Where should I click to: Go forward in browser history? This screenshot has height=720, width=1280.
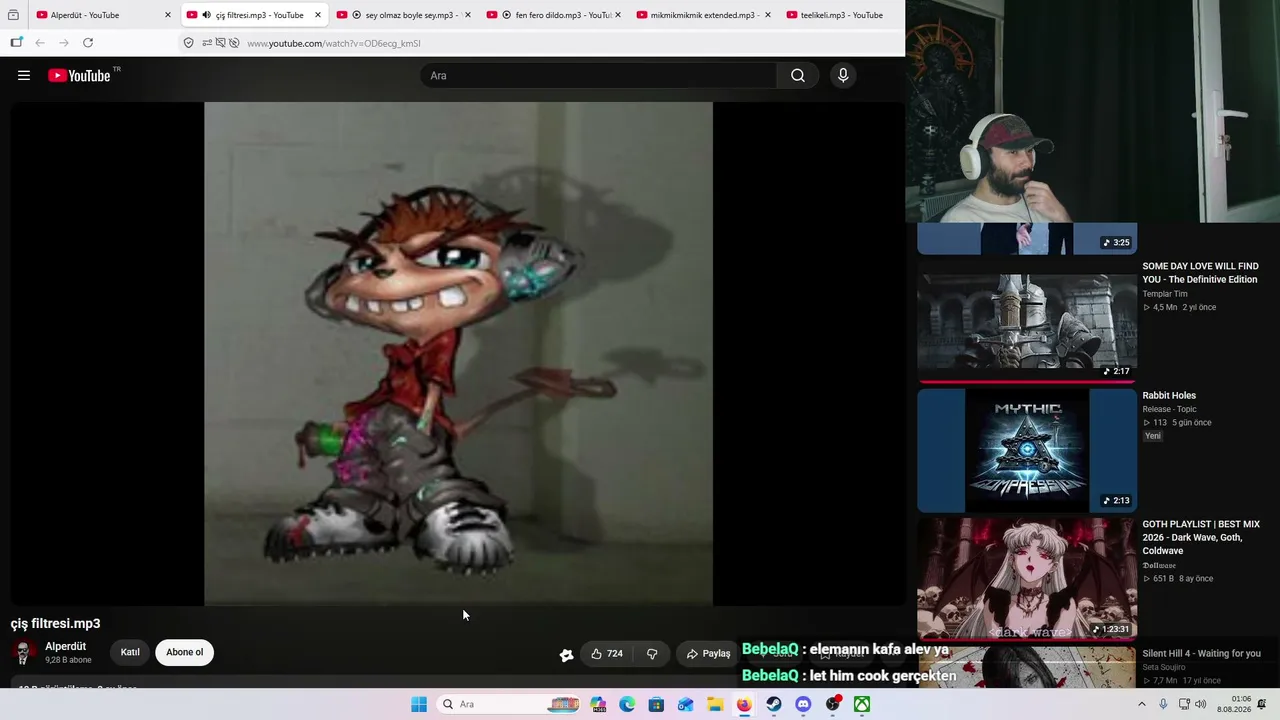click(x=64, y=42)
